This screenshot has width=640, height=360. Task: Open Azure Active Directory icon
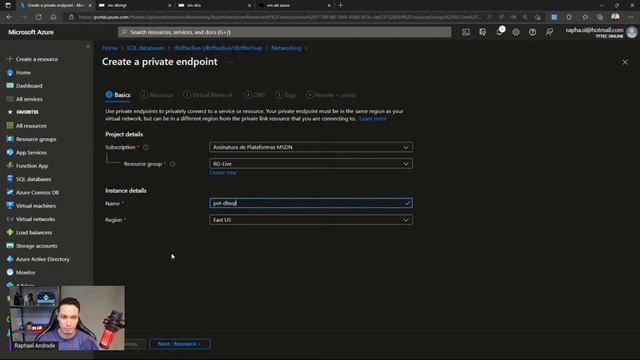10,259
